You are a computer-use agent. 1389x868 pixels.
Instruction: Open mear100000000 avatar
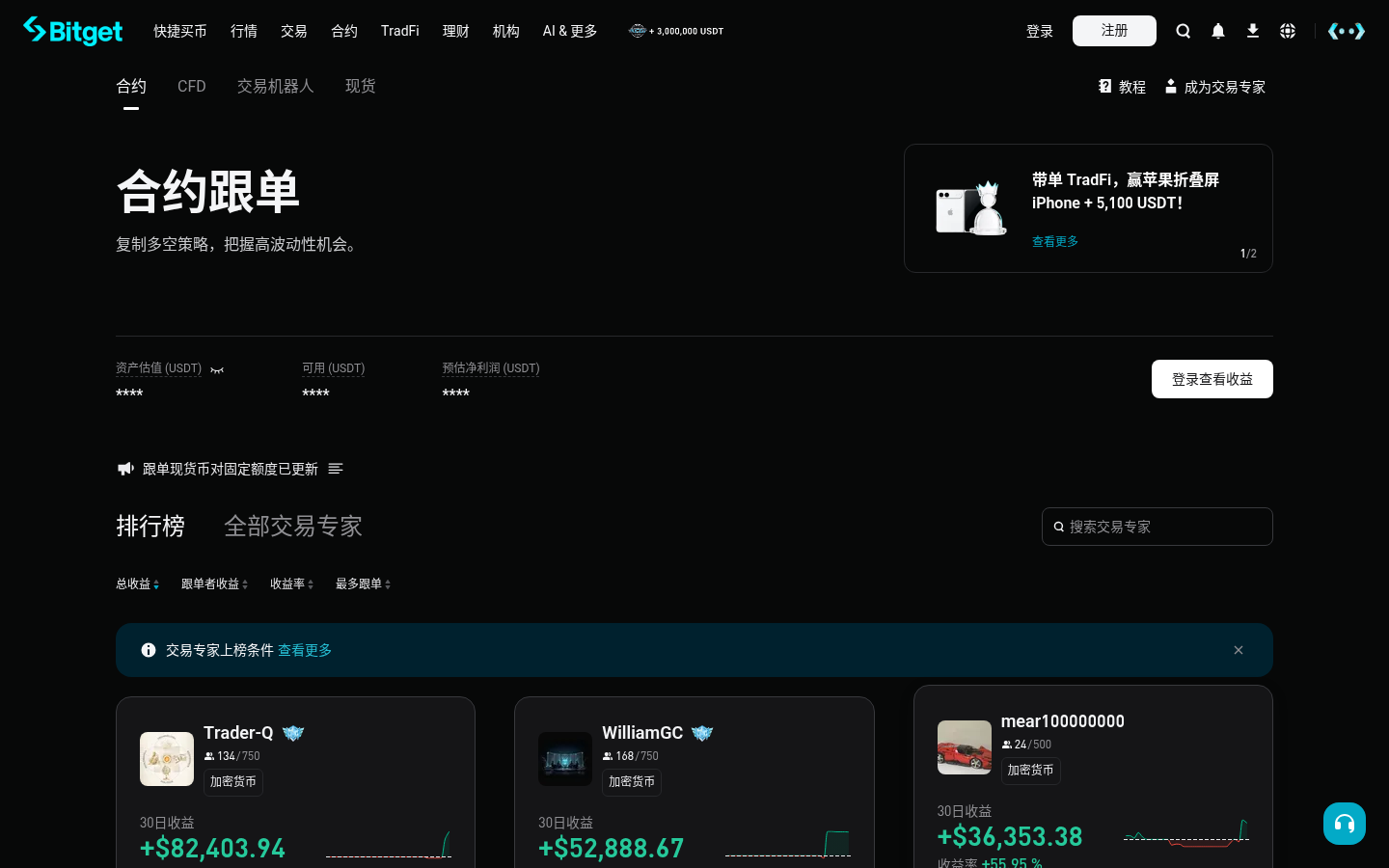(x=965, y=747)
